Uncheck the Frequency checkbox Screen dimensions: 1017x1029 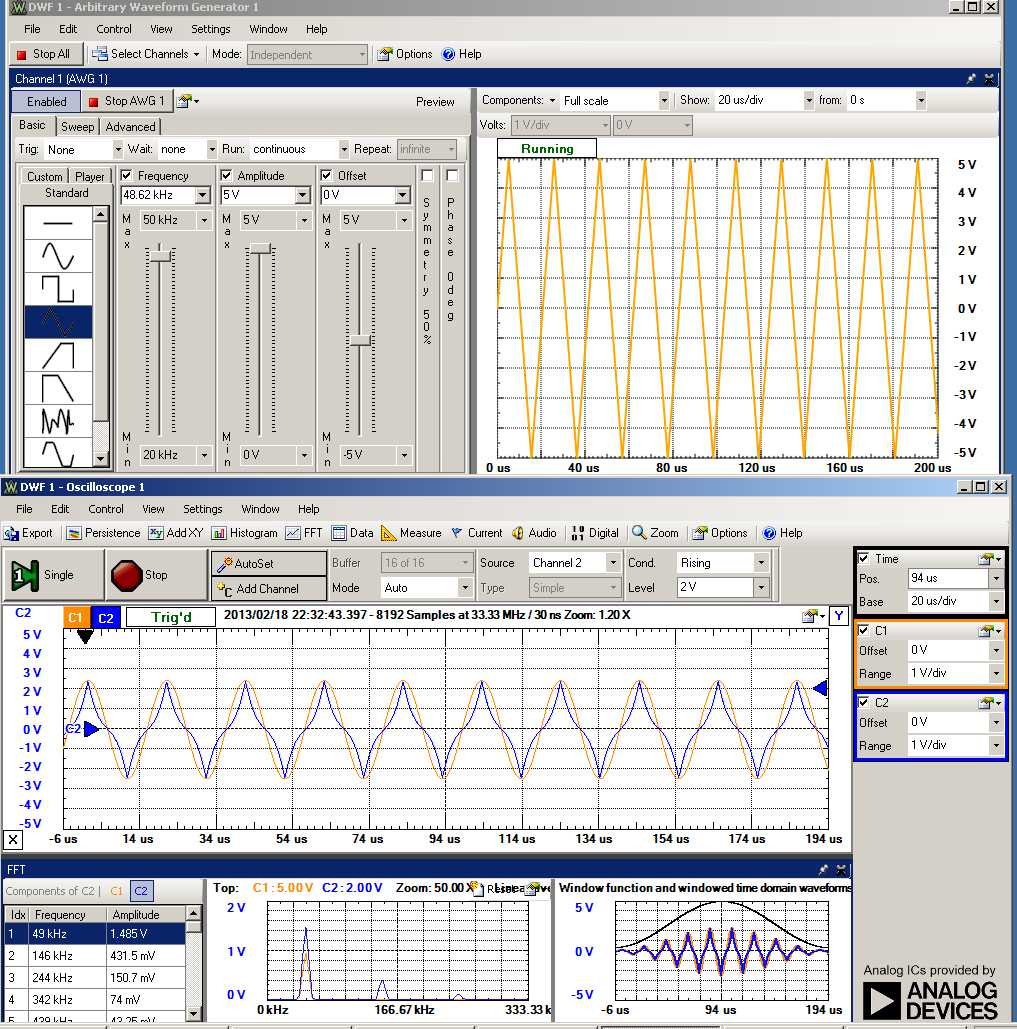pos(128,176)
